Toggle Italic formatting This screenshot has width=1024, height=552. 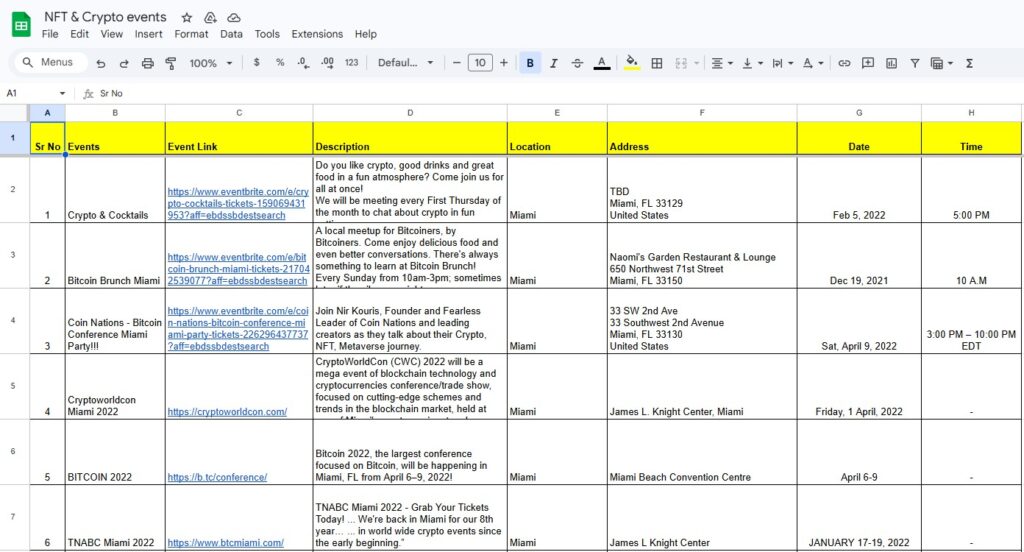[x=553, y=63]
